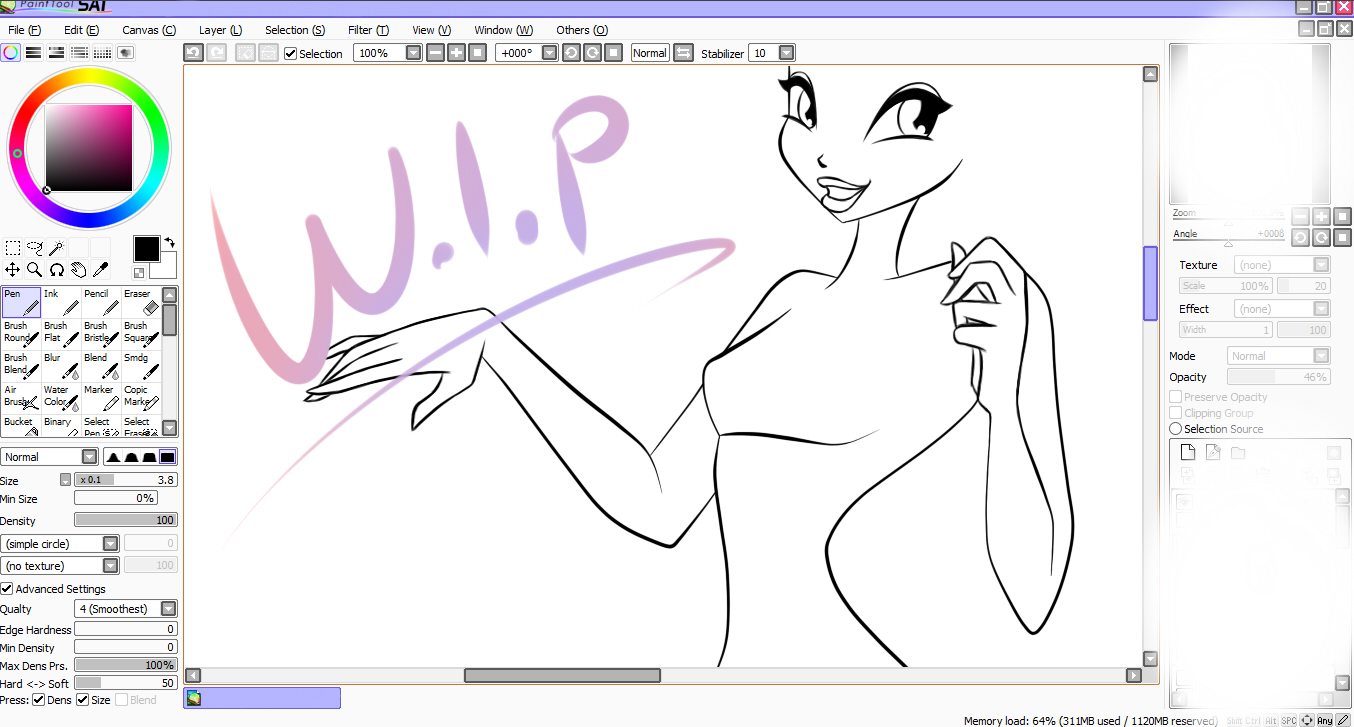Pick the Smdg smudge tool
Screen dimensions: 1354x727
click(x=141, y=366)
